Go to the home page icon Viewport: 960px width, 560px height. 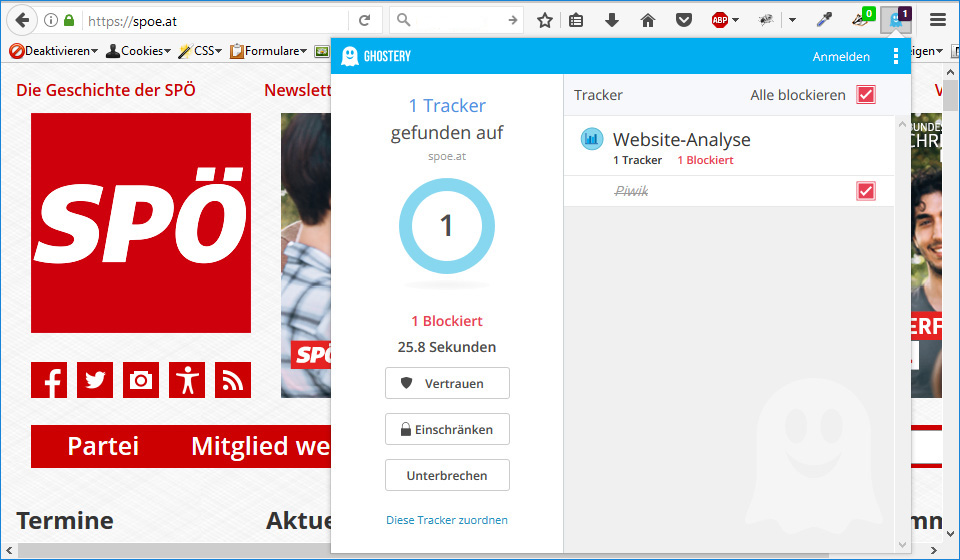click(x=648, y=20)
